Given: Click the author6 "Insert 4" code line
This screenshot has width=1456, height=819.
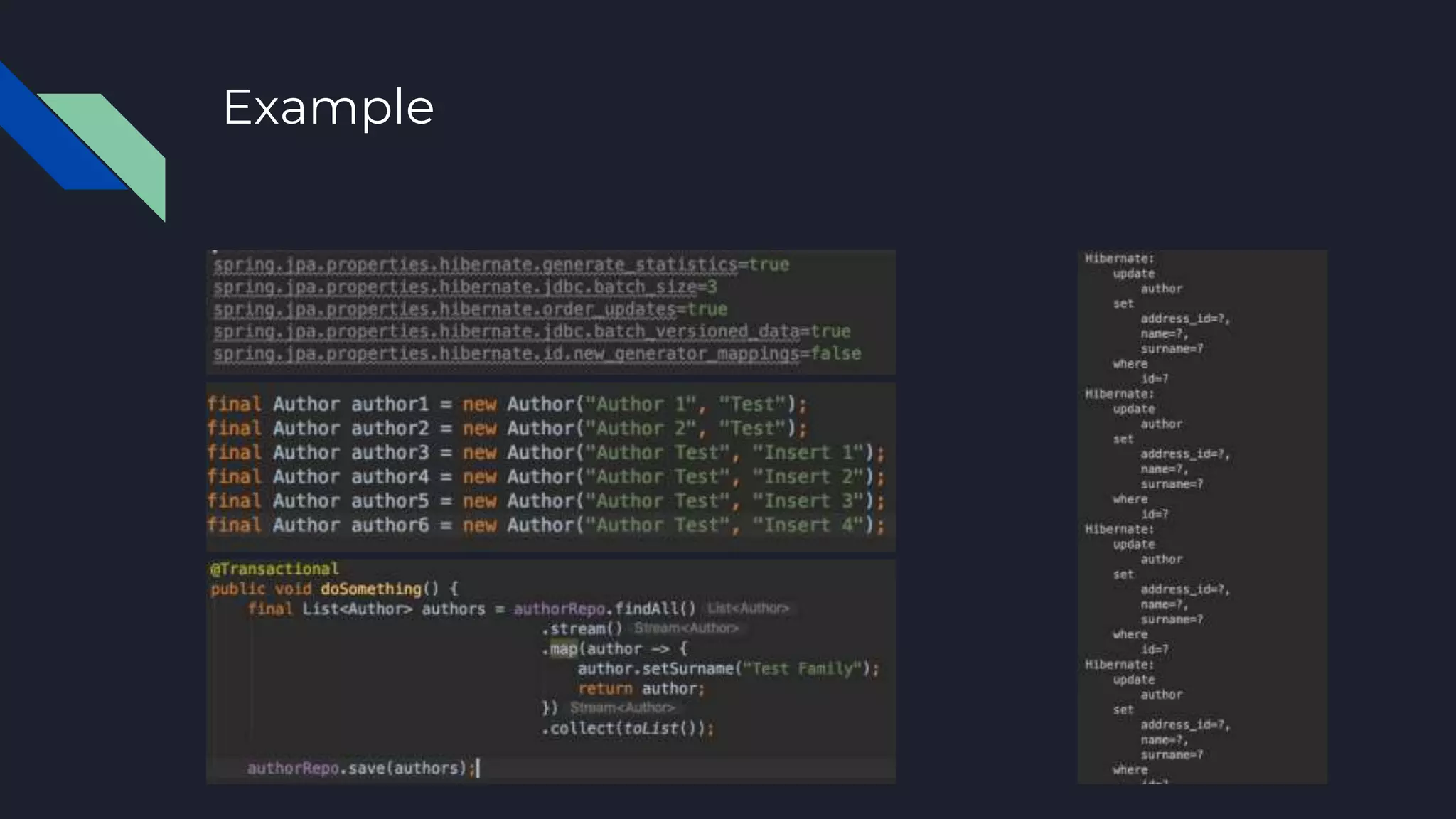Looking at the screenshot, I should pyautogui.click(x=545, y=525).
